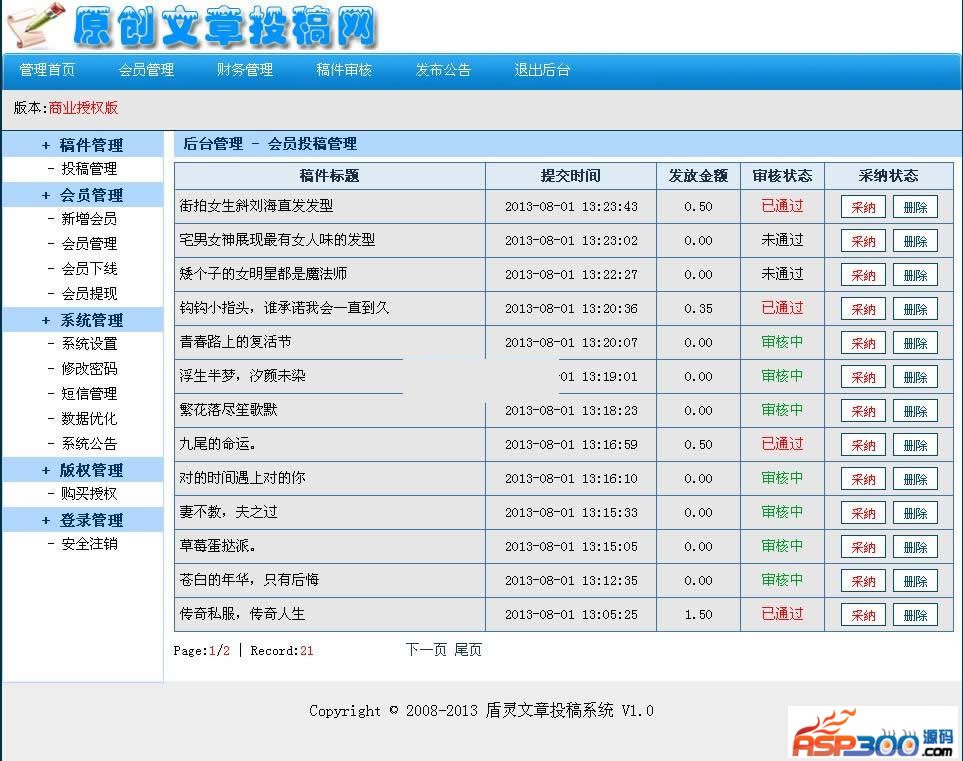This screenshot has width=963, height=761.
Task: Click 已通过 status of 九尾的命运 row
Action: [782, 444]
